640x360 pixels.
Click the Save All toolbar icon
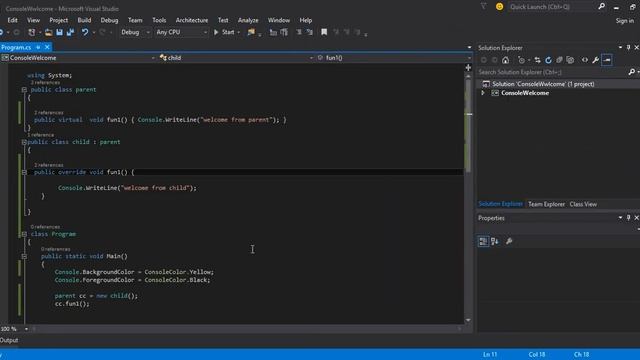pyautogui.click(x=70, y=32)
